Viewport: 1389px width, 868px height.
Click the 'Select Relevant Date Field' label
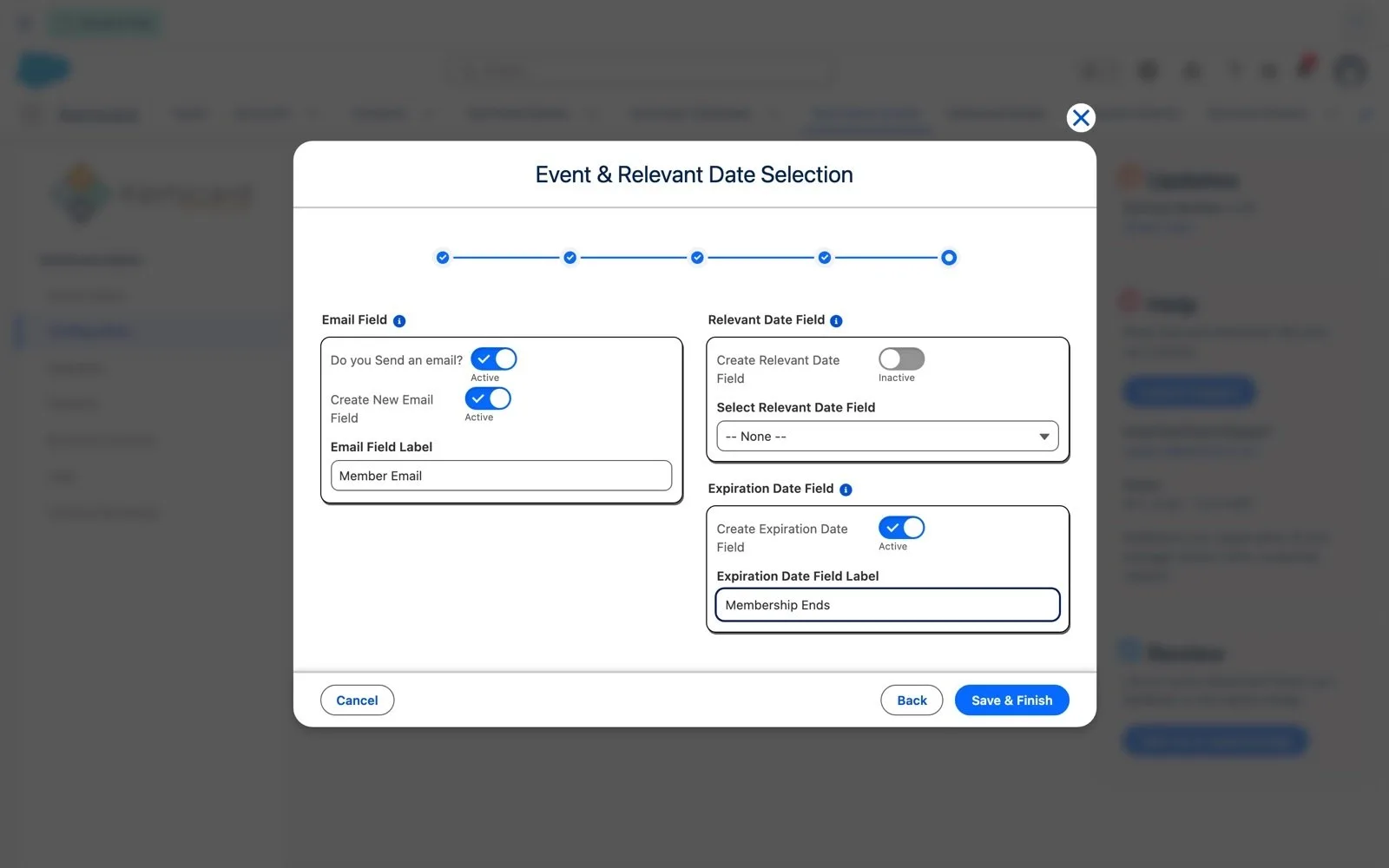click(796, 407)
